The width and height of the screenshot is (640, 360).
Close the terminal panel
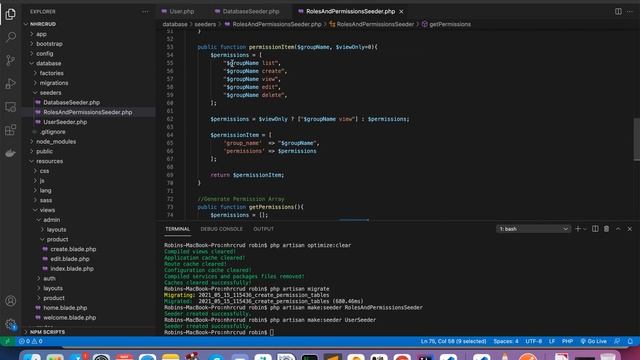630,229
